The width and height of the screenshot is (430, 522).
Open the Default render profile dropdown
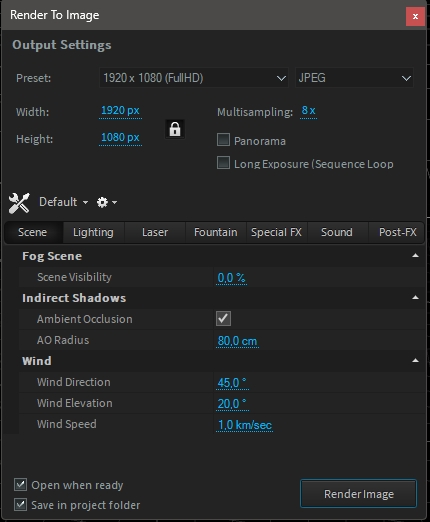64,202
